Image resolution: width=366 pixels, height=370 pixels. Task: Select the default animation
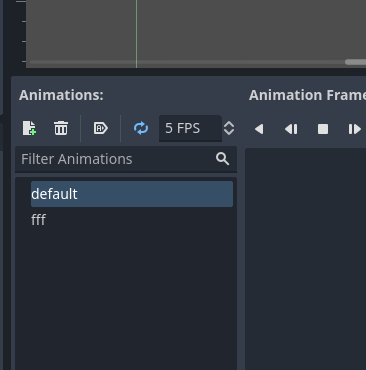pyautogui.click(x=132, y=194)
